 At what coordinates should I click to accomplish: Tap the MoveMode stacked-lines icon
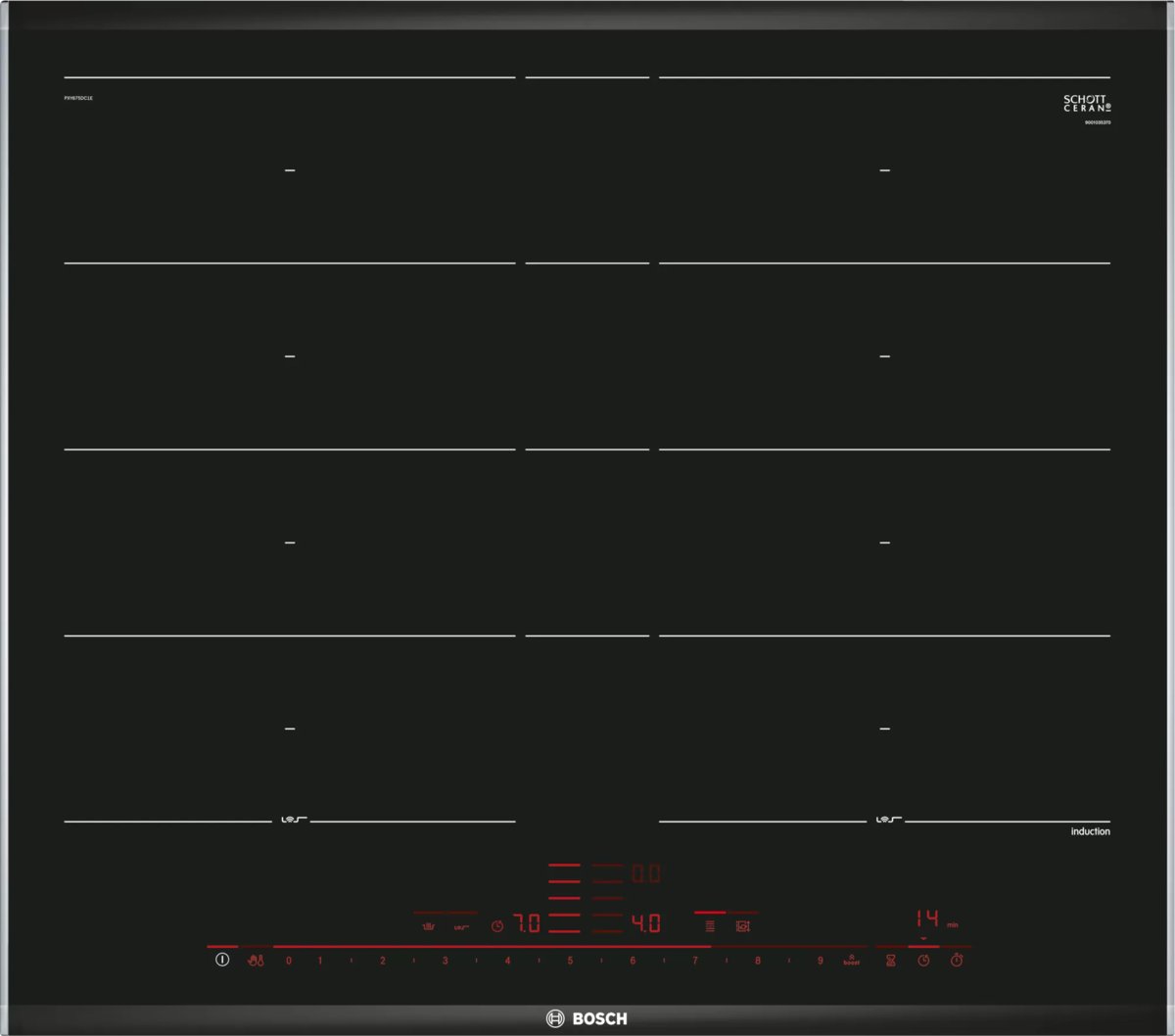click(710, 925)
